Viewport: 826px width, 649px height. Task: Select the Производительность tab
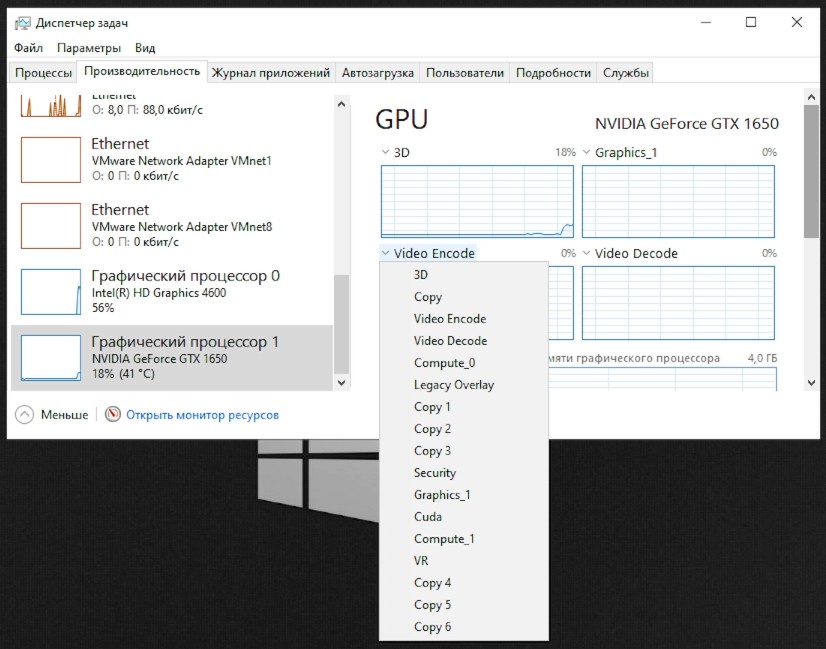click(x=142, y=71)
